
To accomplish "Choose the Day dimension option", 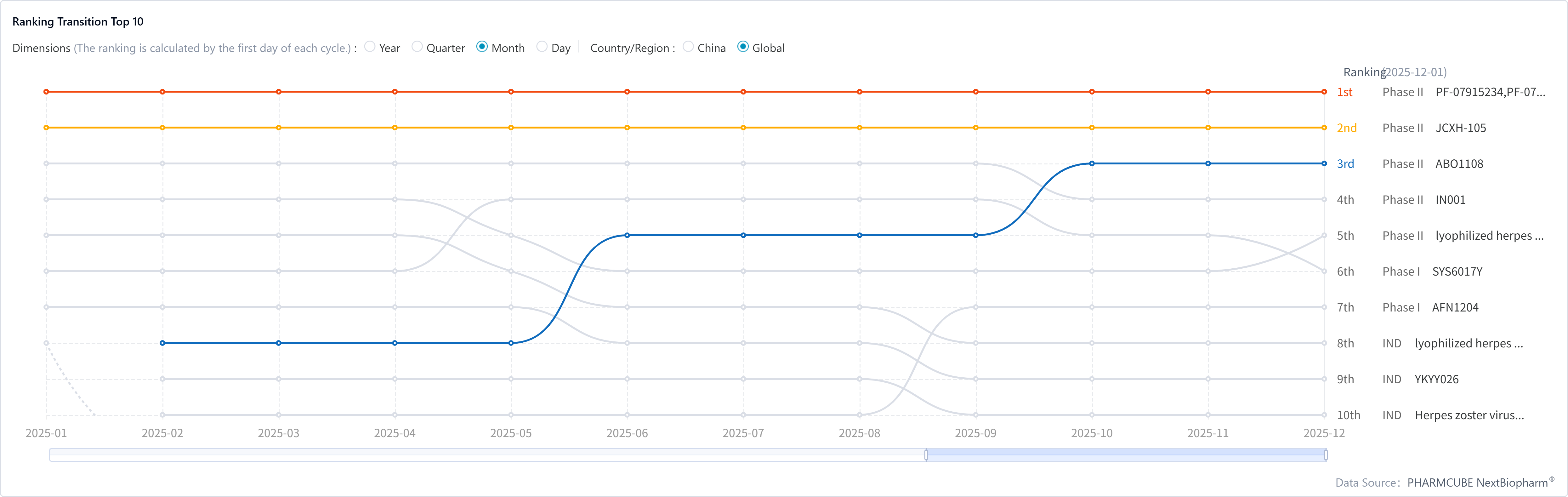I will tap(542, 47).
